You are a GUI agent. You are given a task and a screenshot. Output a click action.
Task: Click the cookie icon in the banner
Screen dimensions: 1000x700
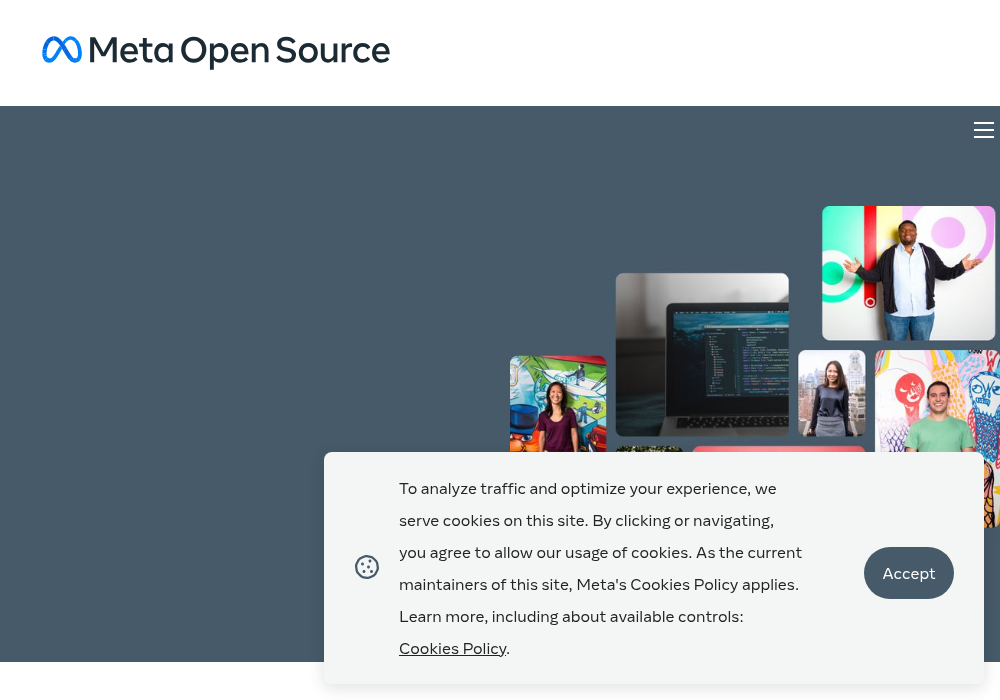point(367,567)
